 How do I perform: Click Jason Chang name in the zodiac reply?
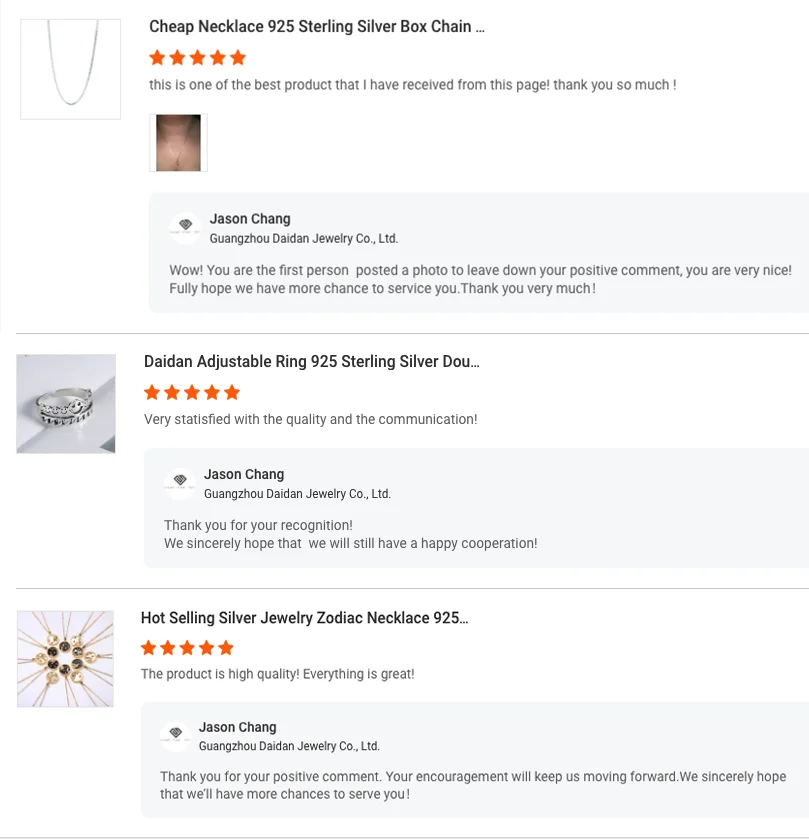(238, 727)
